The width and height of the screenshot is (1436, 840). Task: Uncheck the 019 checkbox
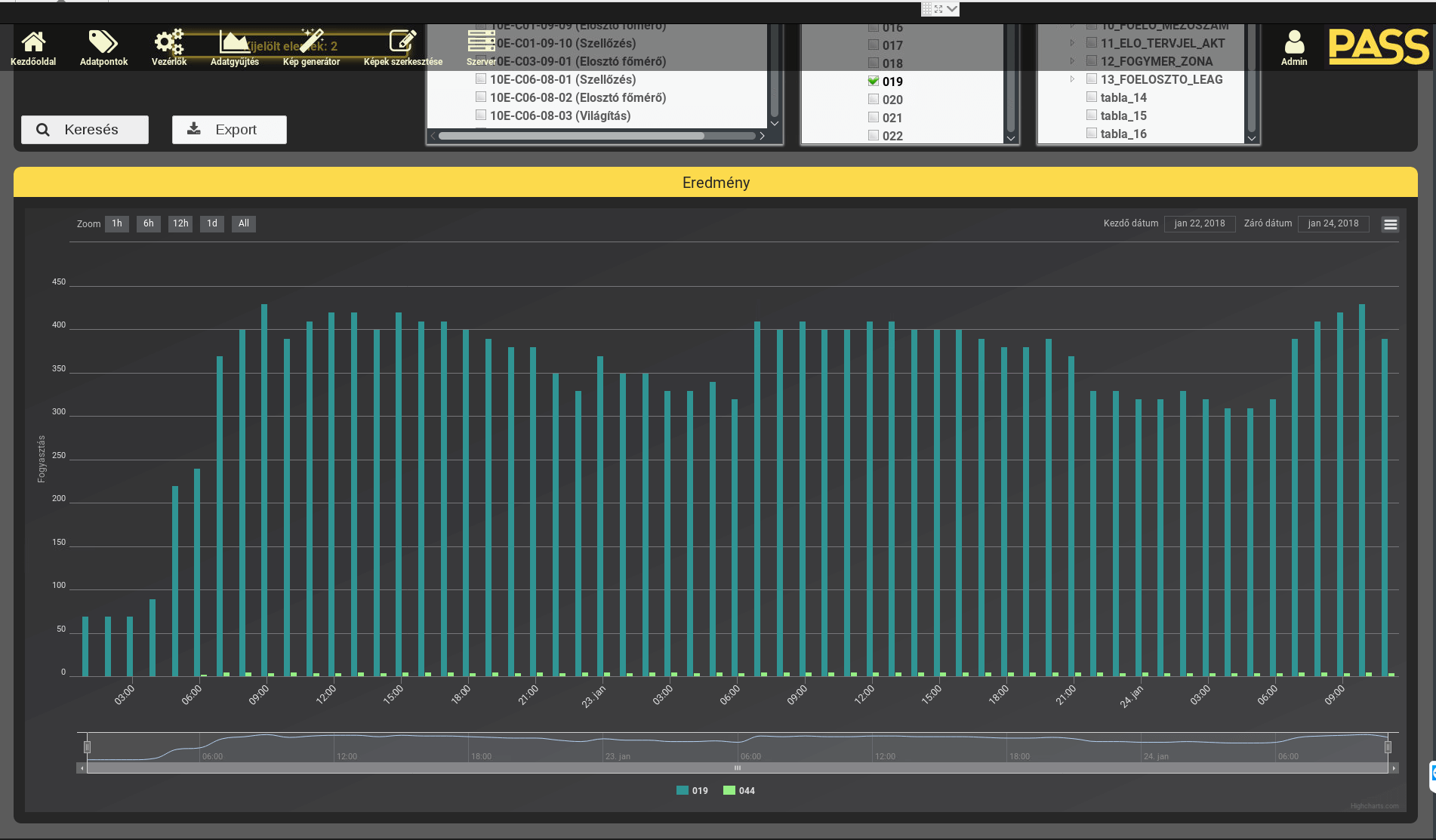click(x=874, y=81)
